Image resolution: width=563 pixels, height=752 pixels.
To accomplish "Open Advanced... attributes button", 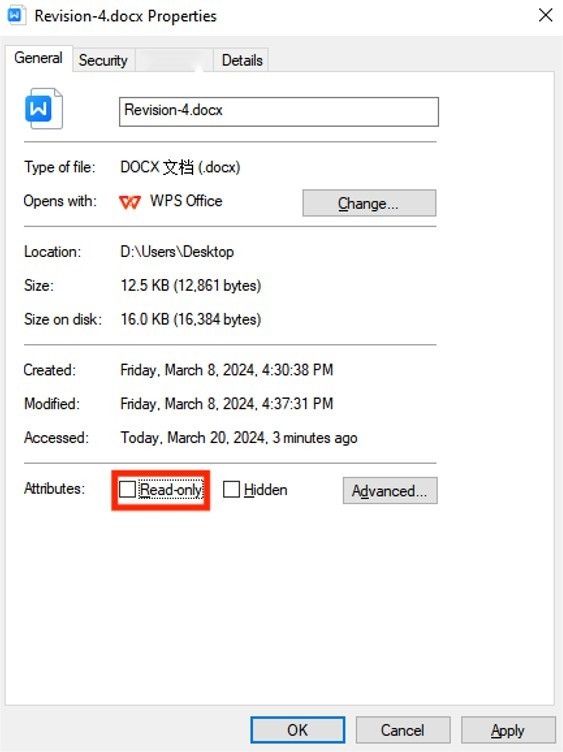I will click(x=389, y=491).
